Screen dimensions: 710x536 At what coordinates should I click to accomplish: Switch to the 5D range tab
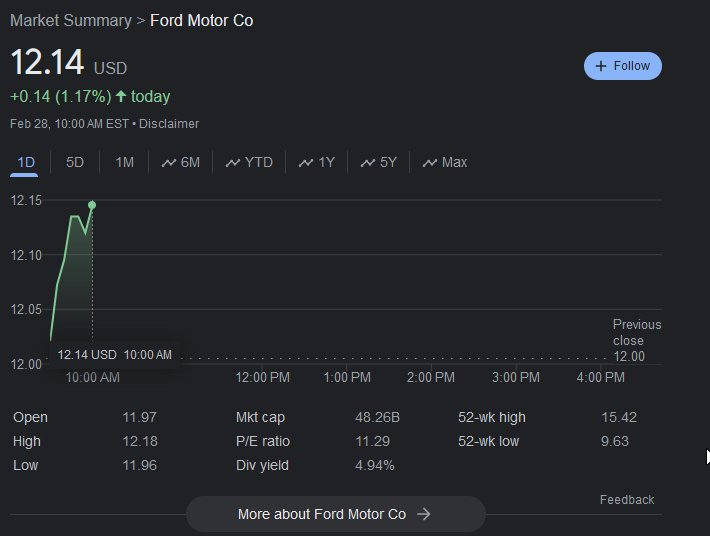click(x=75, y=162)
